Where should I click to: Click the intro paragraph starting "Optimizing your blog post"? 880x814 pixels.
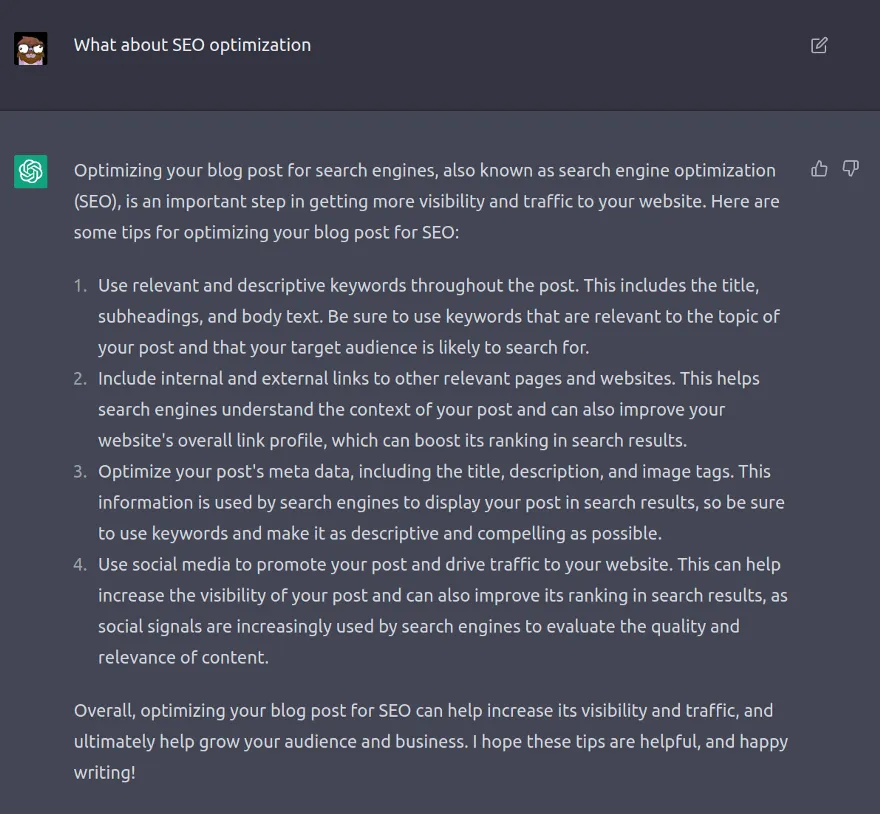pos(426,201)
